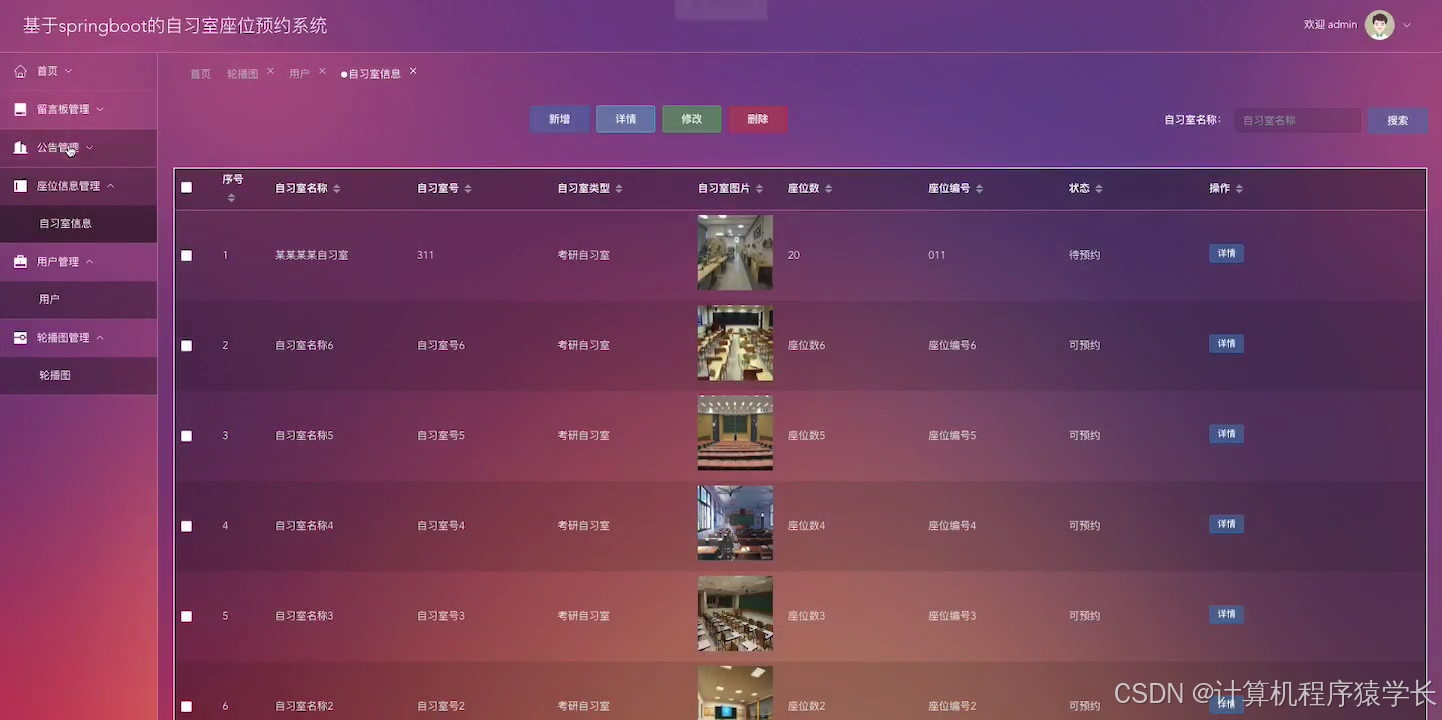1442x720 pixels.
Task: Check the row for 自习室名称6
Action: 186,345
